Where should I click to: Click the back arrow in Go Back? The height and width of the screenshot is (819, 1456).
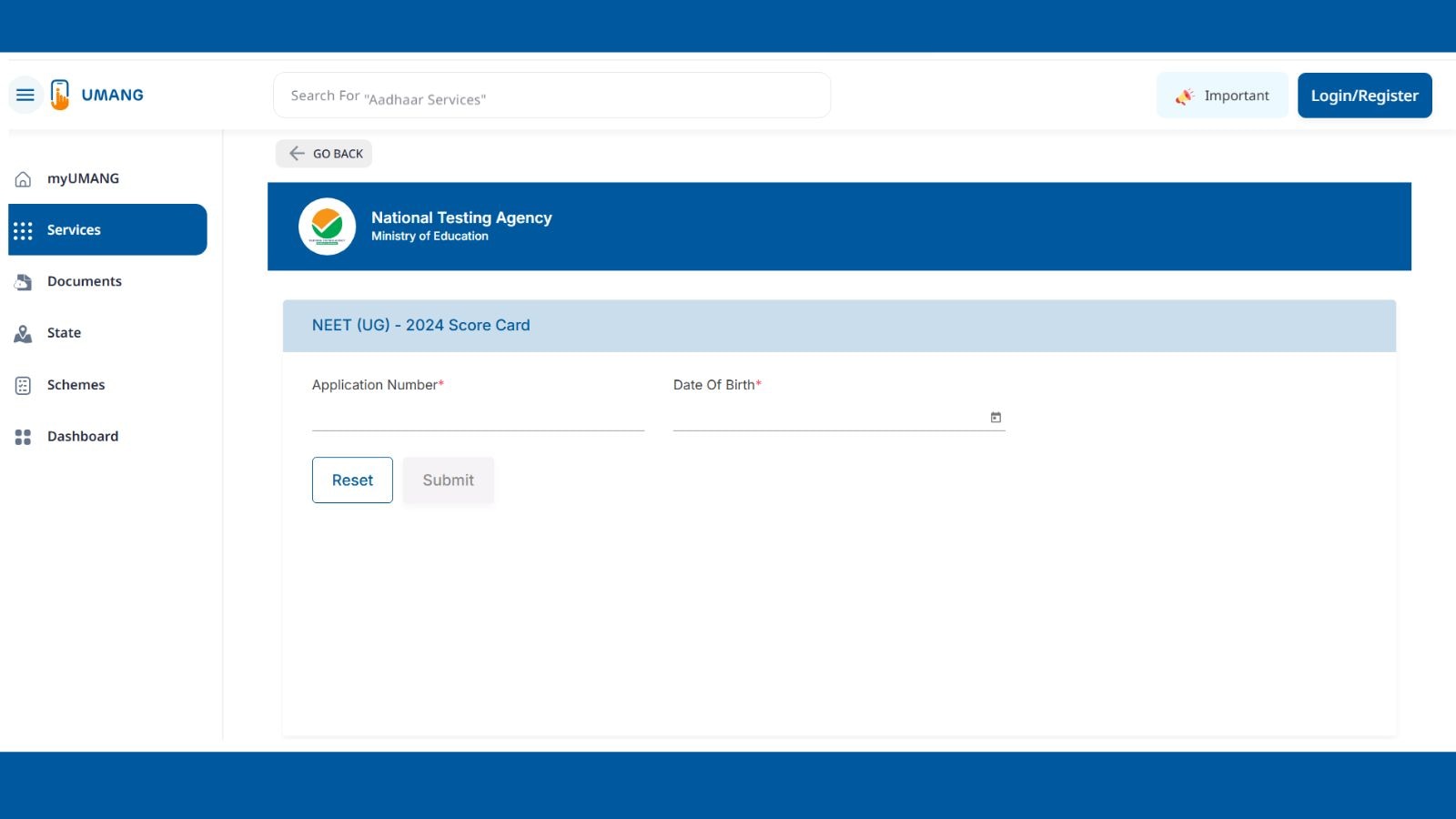(x=297, y=153)
